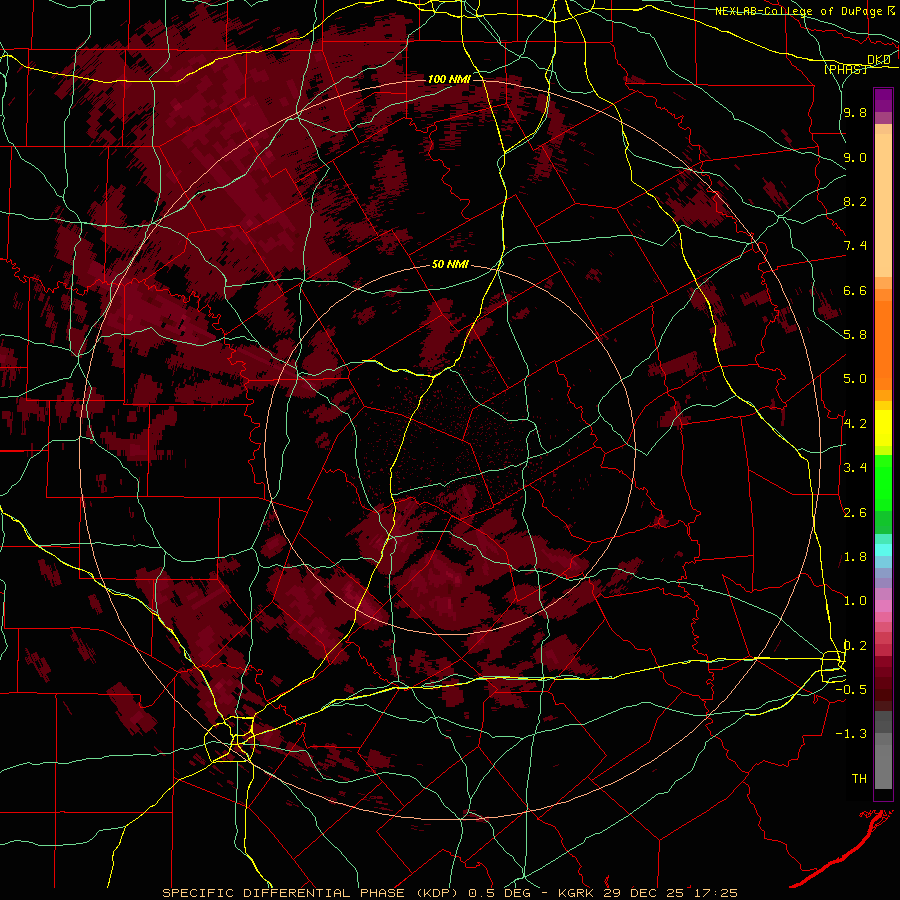Viewport: 900px width, 900px height.
Task: Click the 1.0 value on color scale
Action: click(855, 601)
